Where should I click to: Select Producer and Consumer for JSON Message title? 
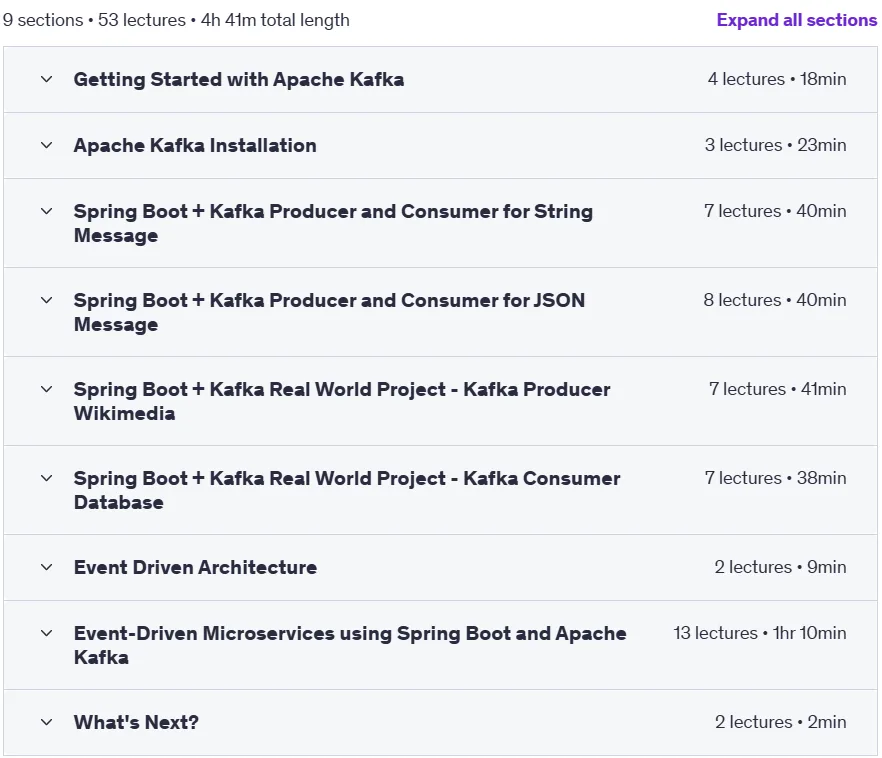pyautogui.click(x=329, y=312)
